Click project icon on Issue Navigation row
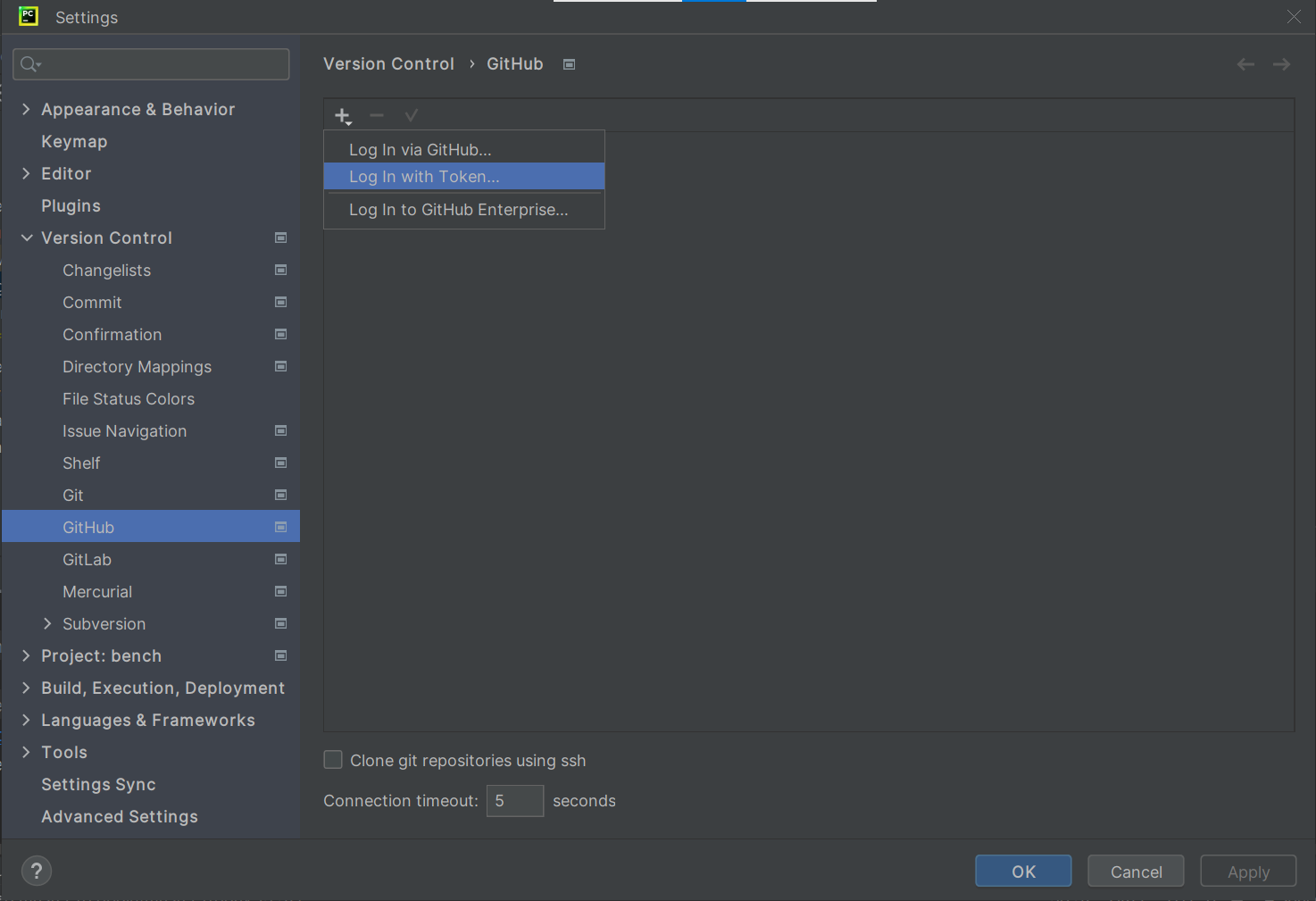This screenshot has width=1316, height=901. pyautogui.click(x=280, y=430)
